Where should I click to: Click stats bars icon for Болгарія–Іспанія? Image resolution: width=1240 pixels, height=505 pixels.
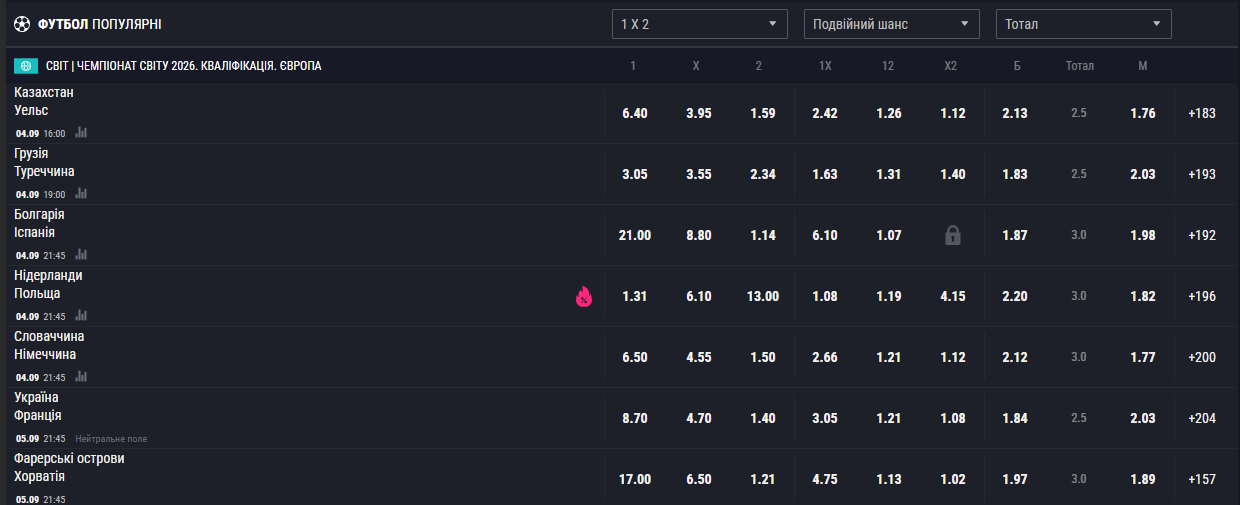point(81,255)
